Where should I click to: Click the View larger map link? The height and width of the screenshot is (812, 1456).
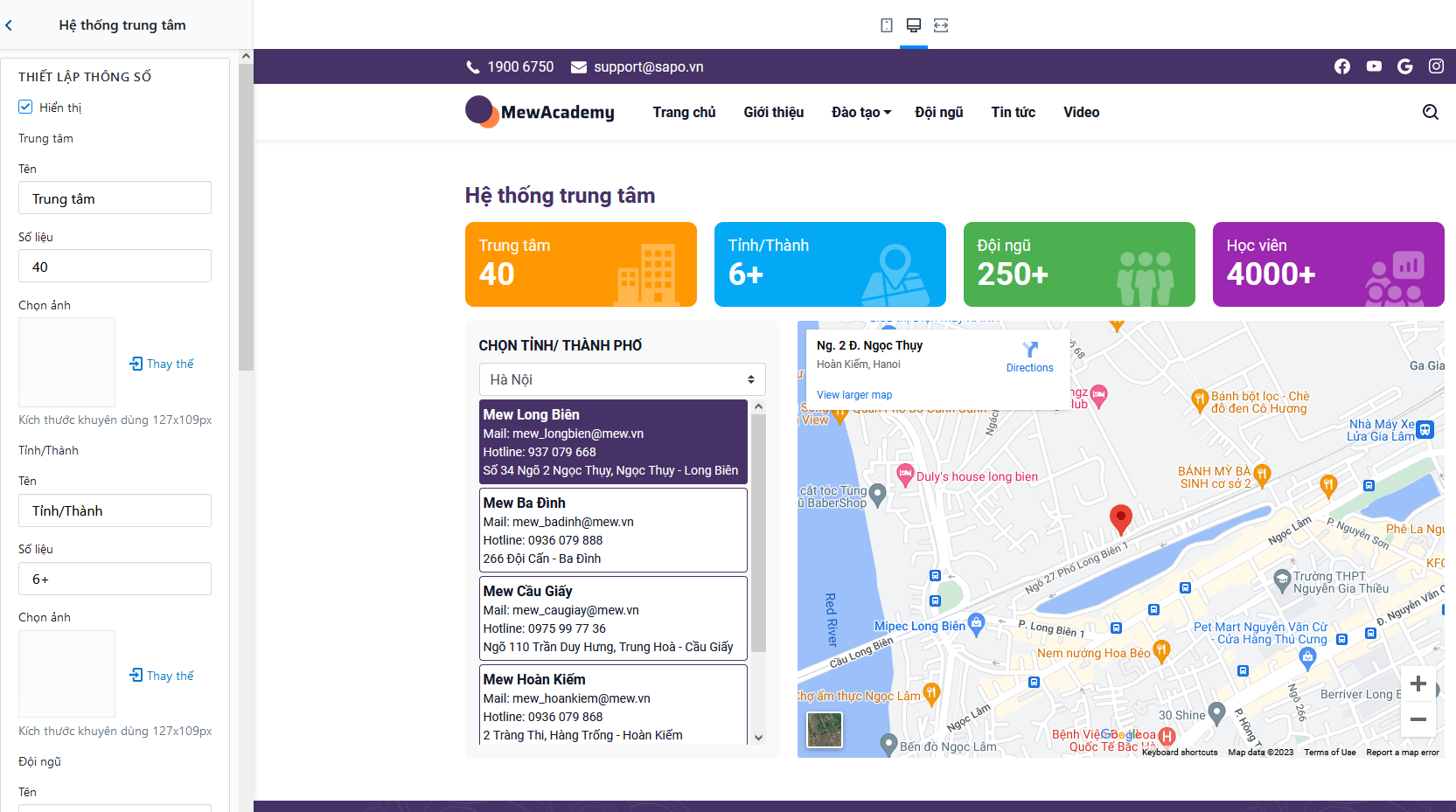coord(854,395)
